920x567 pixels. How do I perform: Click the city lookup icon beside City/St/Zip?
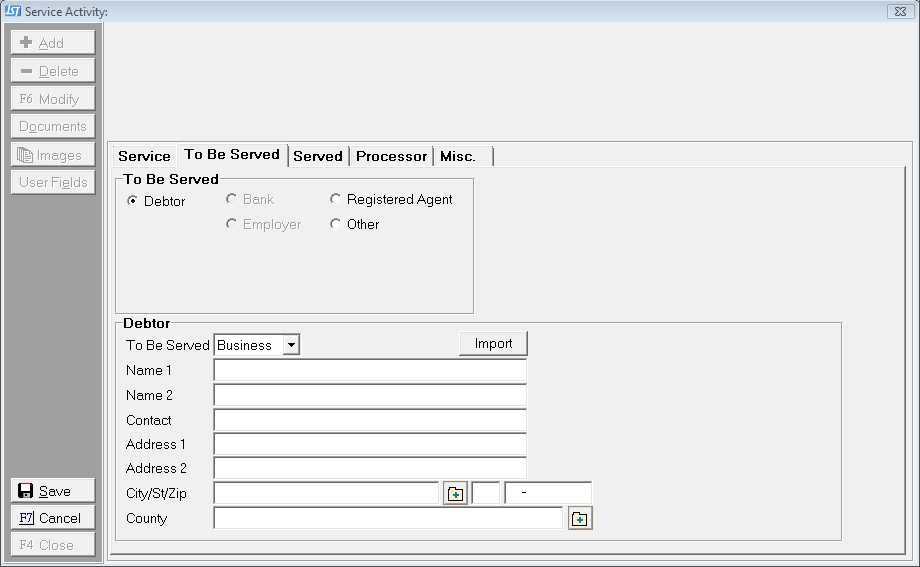[x=455, y=494]
